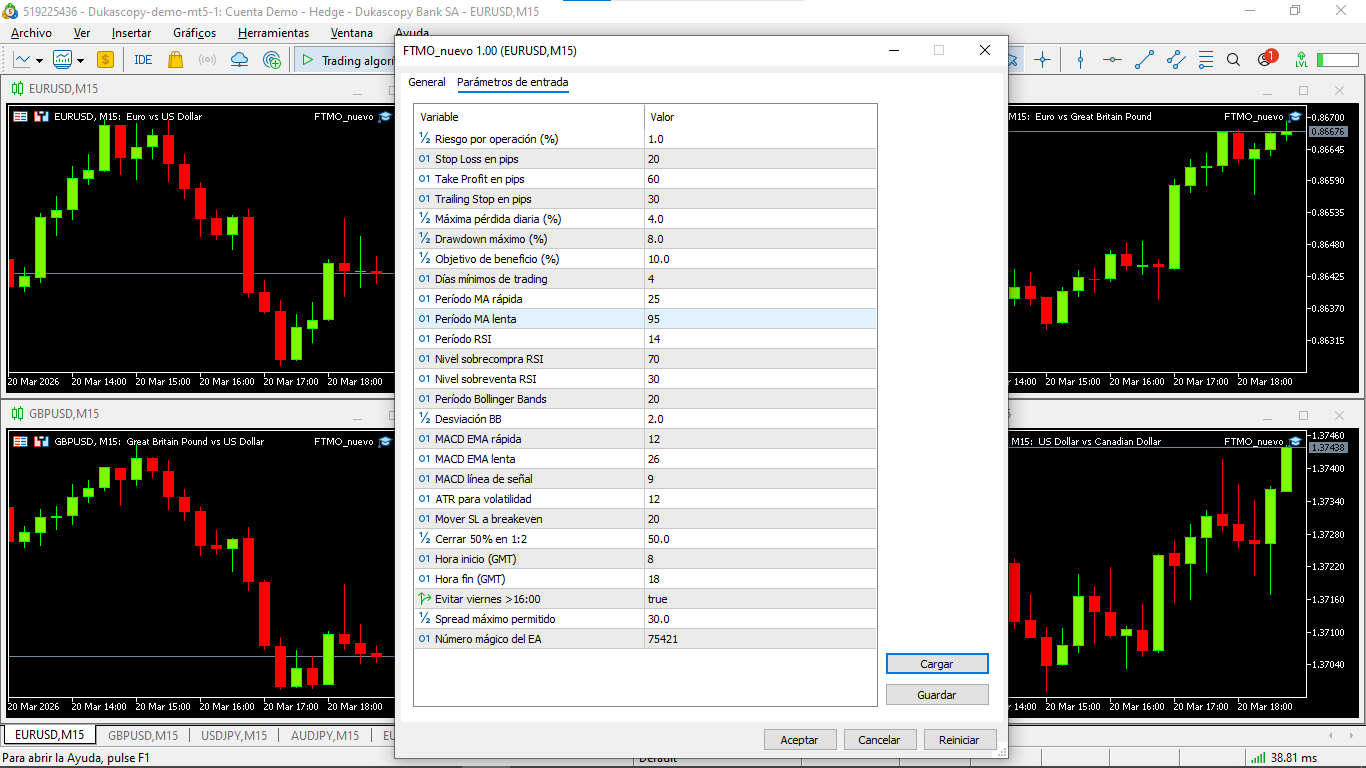Click the Reiniciar button
This screenshot has width=1366, height=768.
tap(958, 740)
